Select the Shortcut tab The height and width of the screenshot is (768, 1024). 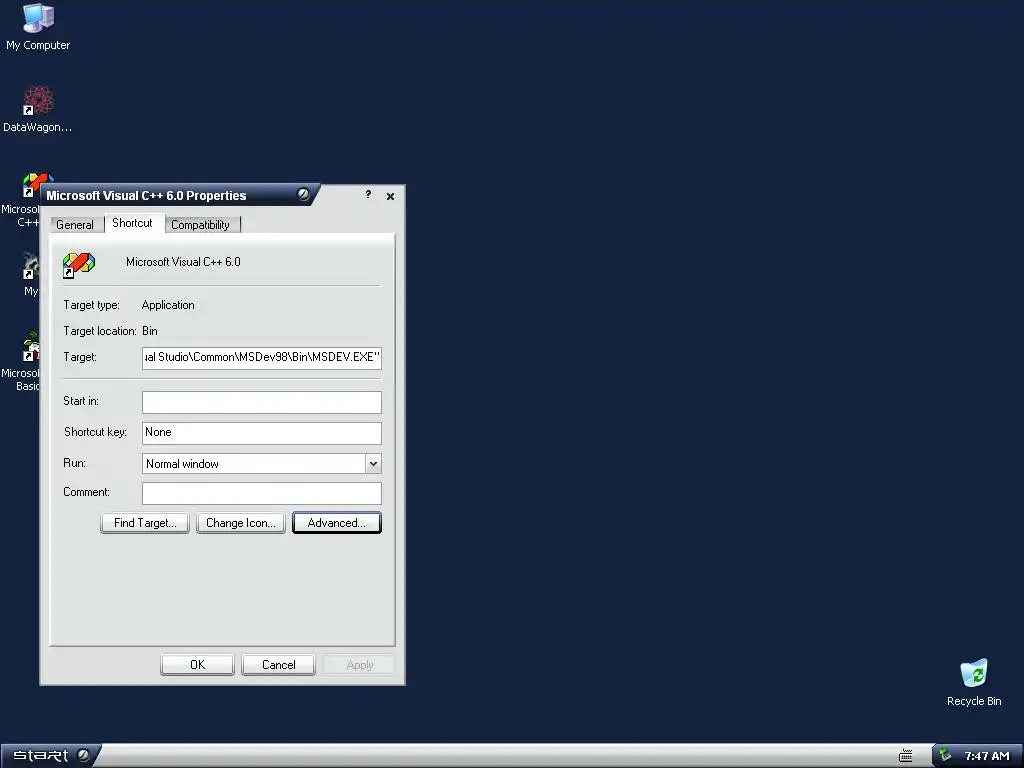tap(133, 223)
